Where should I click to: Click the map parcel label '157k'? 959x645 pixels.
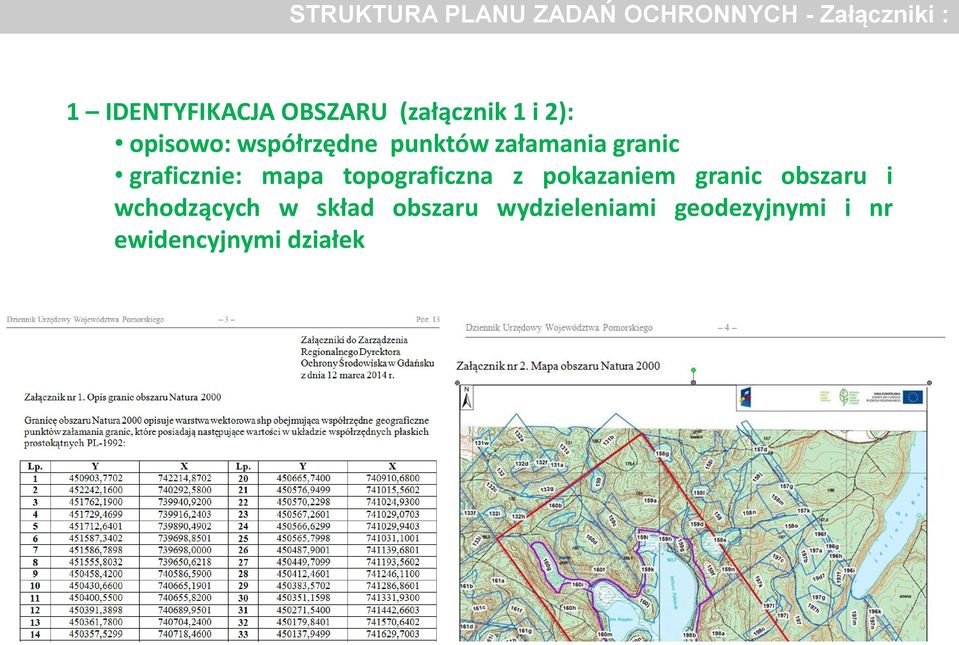tap(803, 511)
